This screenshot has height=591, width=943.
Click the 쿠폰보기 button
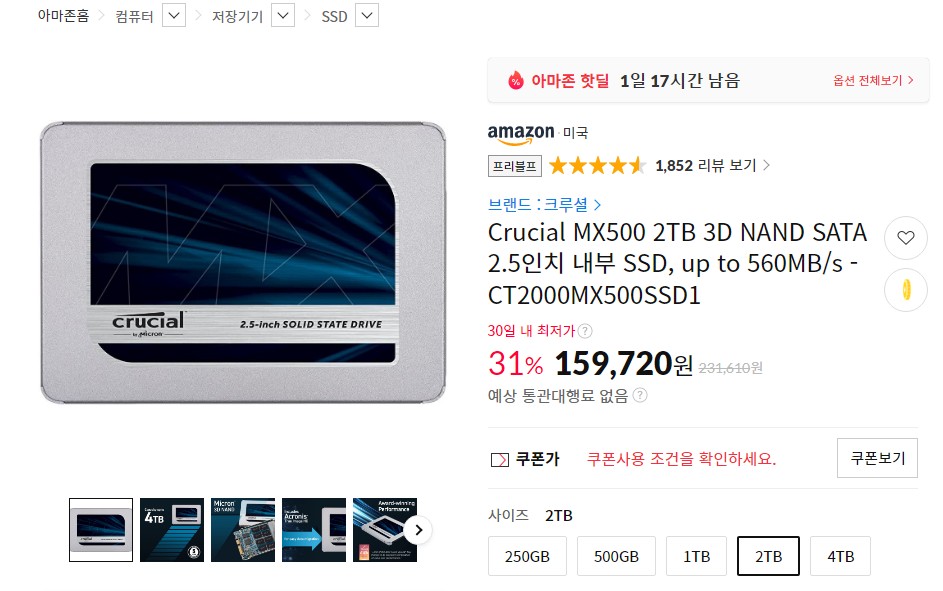coord(877,458)
